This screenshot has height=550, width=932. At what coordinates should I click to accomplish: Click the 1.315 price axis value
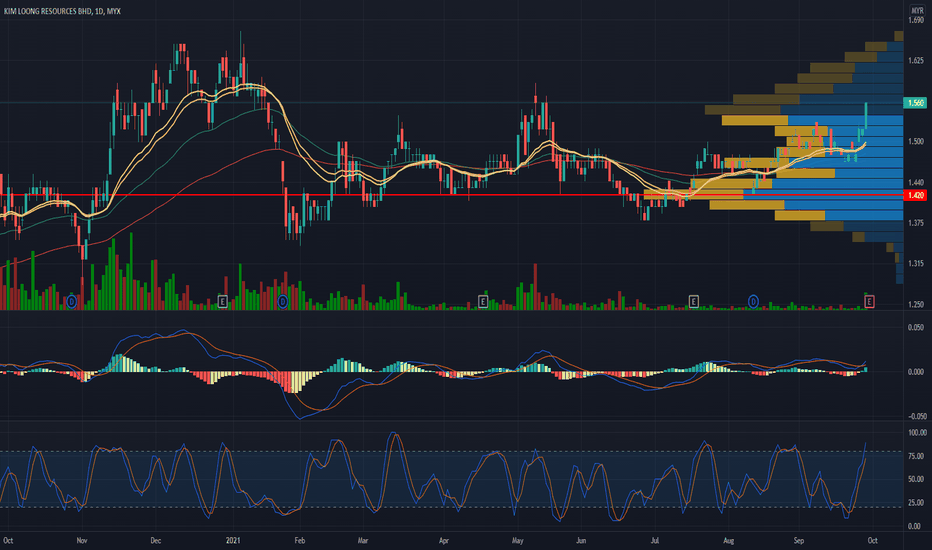[x=916, y=263]
